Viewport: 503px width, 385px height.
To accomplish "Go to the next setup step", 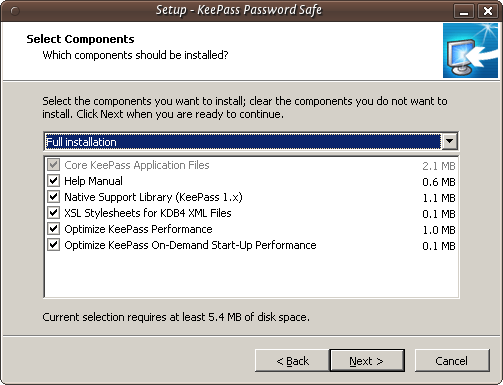I will pyautogui.click(x=367, y=361).
